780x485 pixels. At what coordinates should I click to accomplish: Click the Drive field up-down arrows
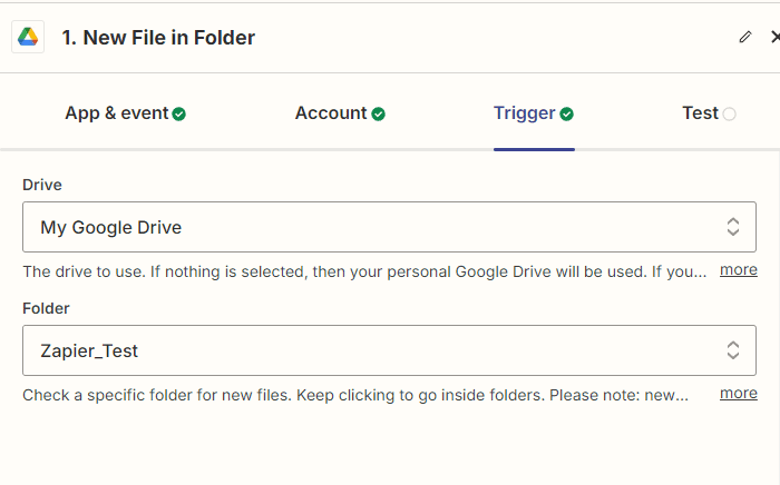(x=733, y=227)
